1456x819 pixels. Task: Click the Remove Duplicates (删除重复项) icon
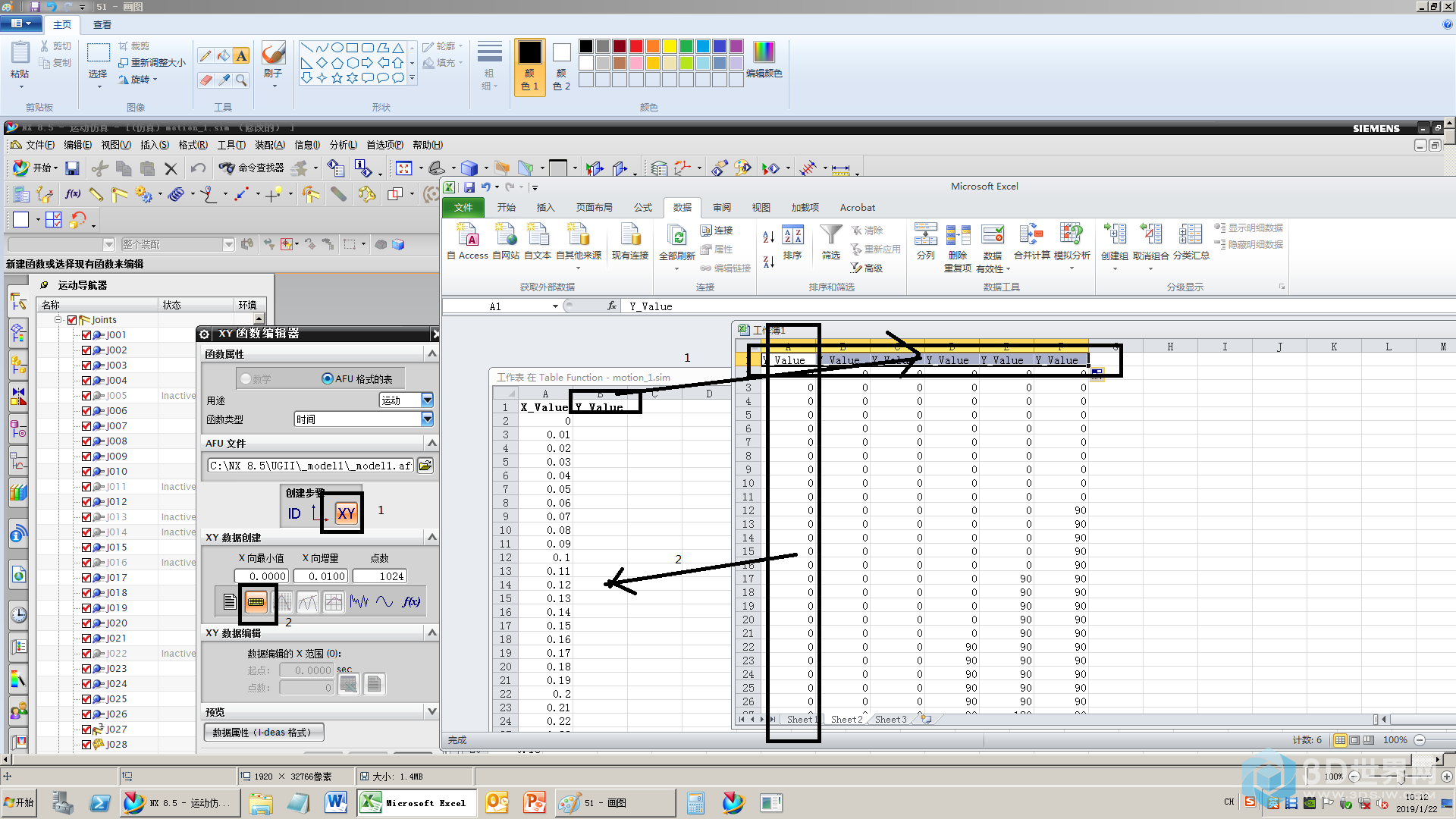(958, 235)
